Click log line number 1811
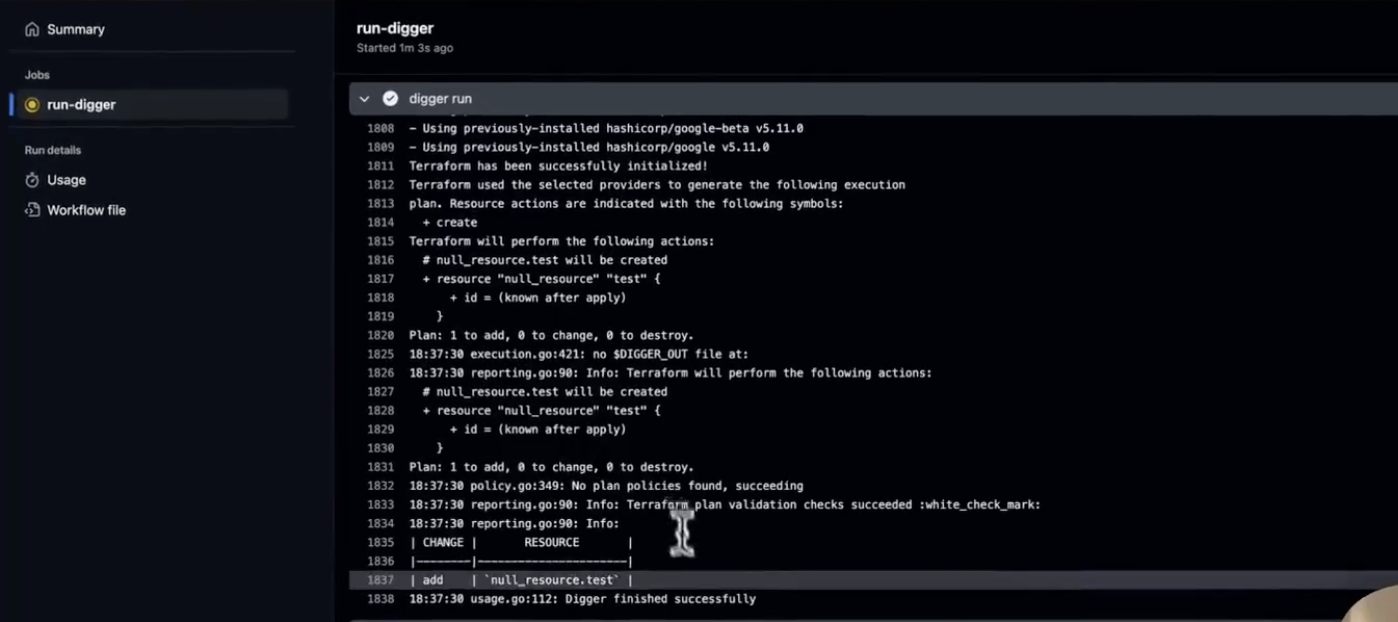The image size is (1398, 622). [380, 166]
